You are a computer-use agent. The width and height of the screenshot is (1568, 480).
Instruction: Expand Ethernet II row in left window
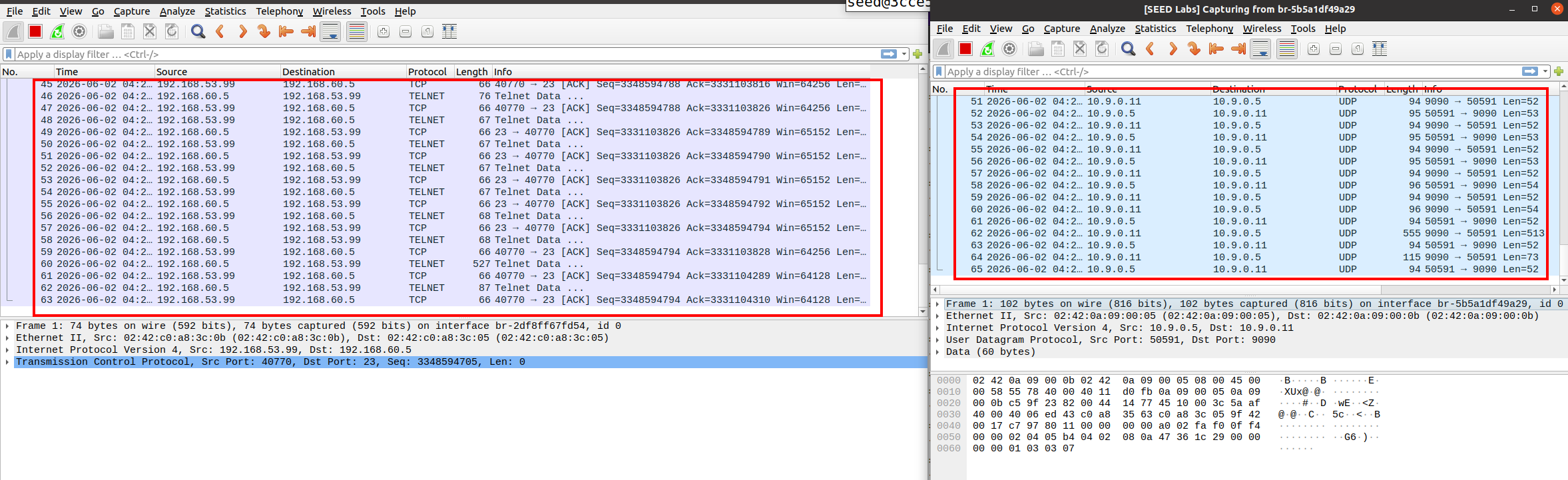(7, 338)
